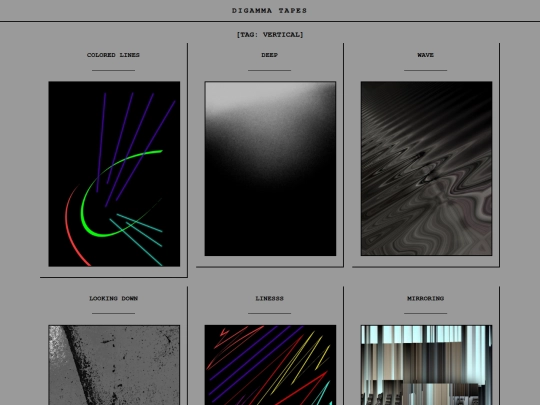Open the DEEP title link

[269, 55]
